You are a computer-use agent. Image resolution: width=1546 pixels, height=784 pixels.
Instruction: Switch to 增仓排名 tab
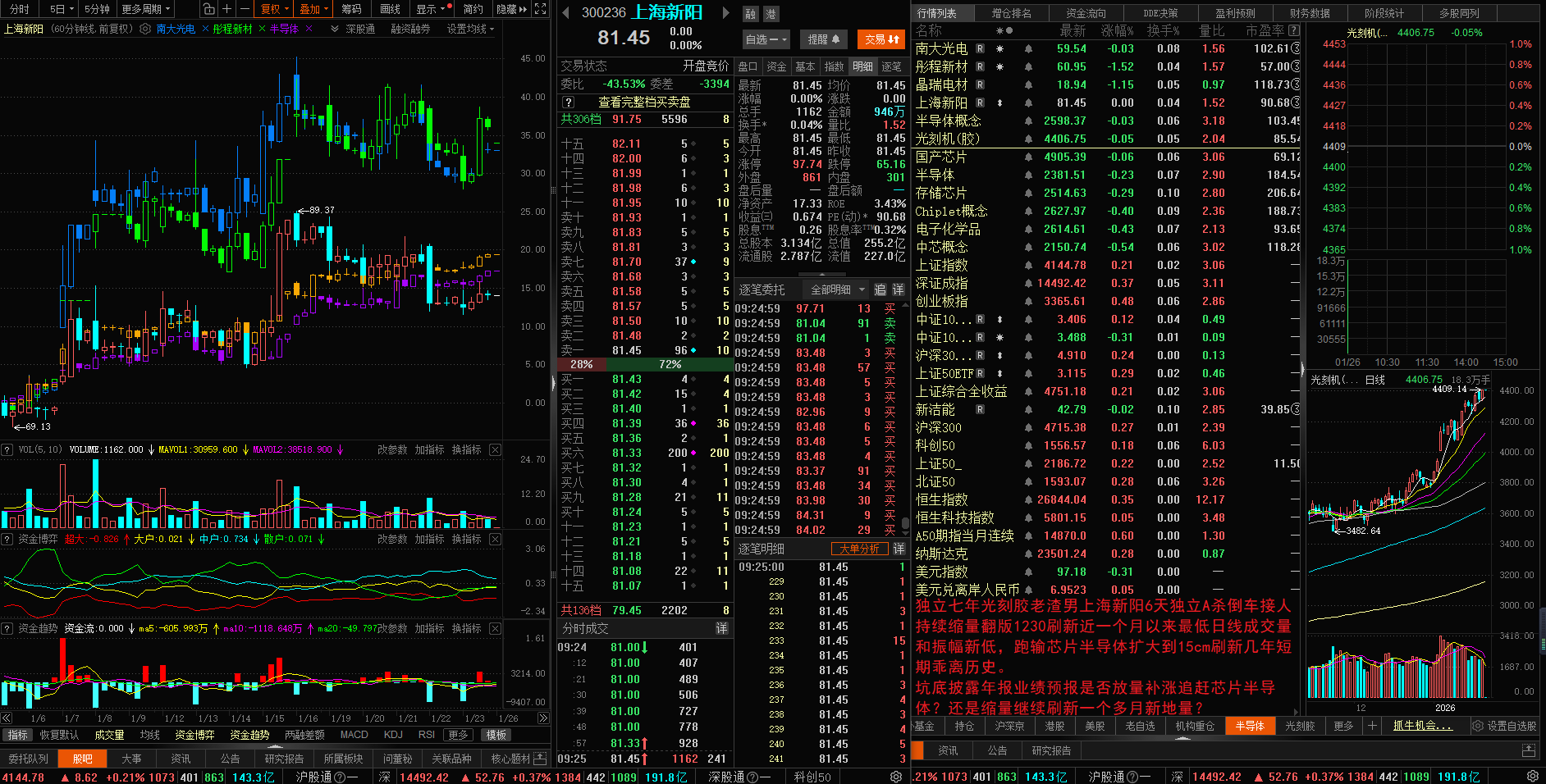[1011, 13]
